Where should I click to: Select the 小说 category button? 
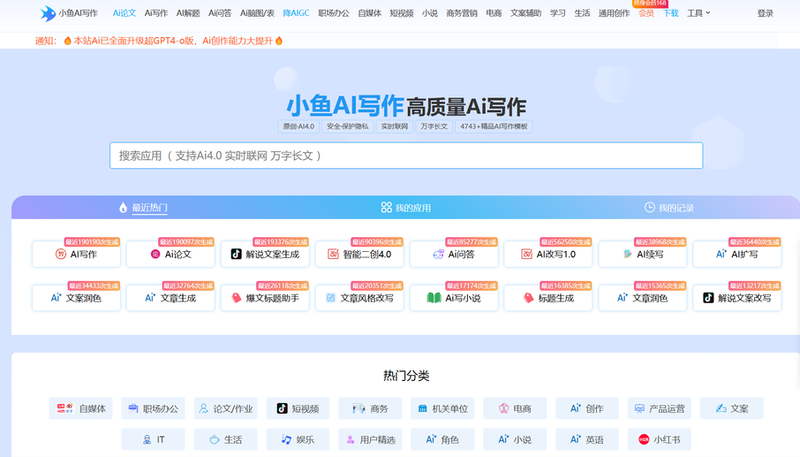pyautogui.click(x=515, y=440)
